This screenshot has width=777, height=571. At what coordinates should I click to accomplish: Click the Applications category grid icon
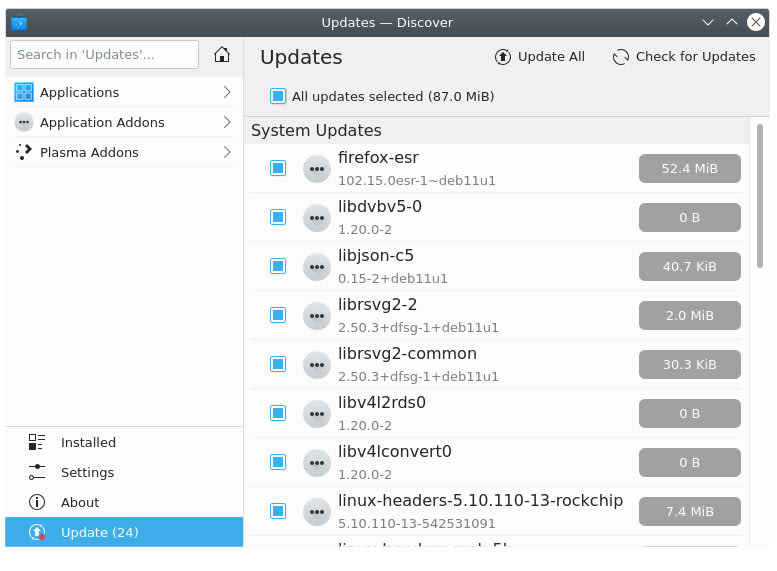point(24,92)
